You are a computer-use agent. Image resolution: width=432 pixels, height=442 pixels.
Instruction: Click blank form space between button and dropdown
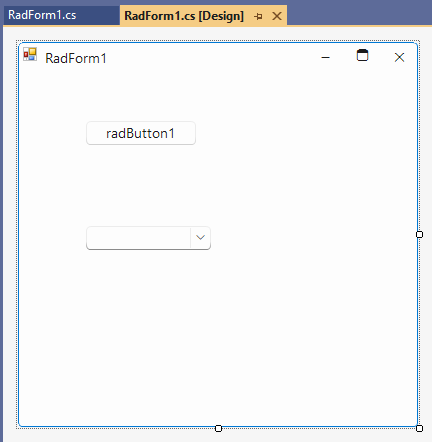tap(141, 186)
